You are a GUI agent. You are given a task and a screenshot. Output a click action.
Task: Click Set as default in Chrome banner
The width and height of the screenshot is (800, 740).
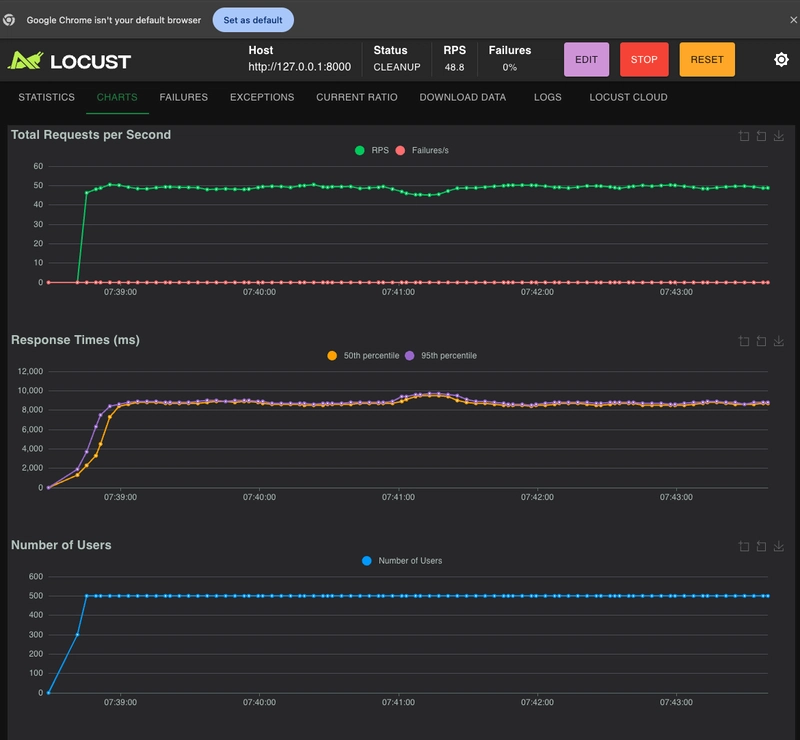(x=253, y=20)
